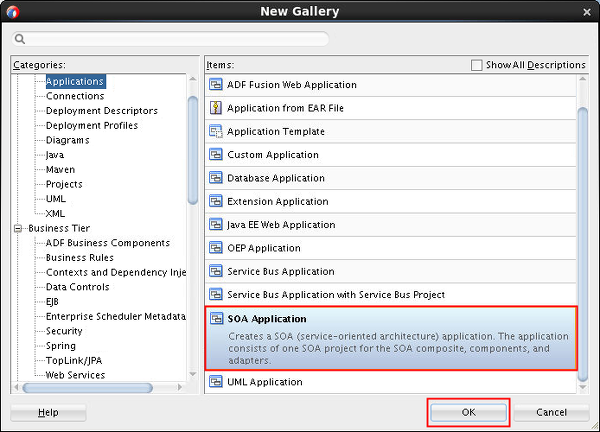600x432 pixels.
Task: Click the Cancel button
Action: tap(551, 412)
